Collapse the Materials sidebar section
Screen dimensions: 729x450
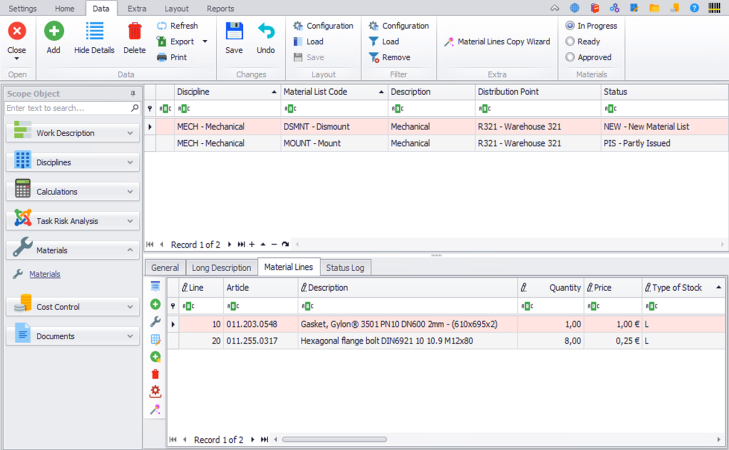pyautogui.click(x=130, y=251)
